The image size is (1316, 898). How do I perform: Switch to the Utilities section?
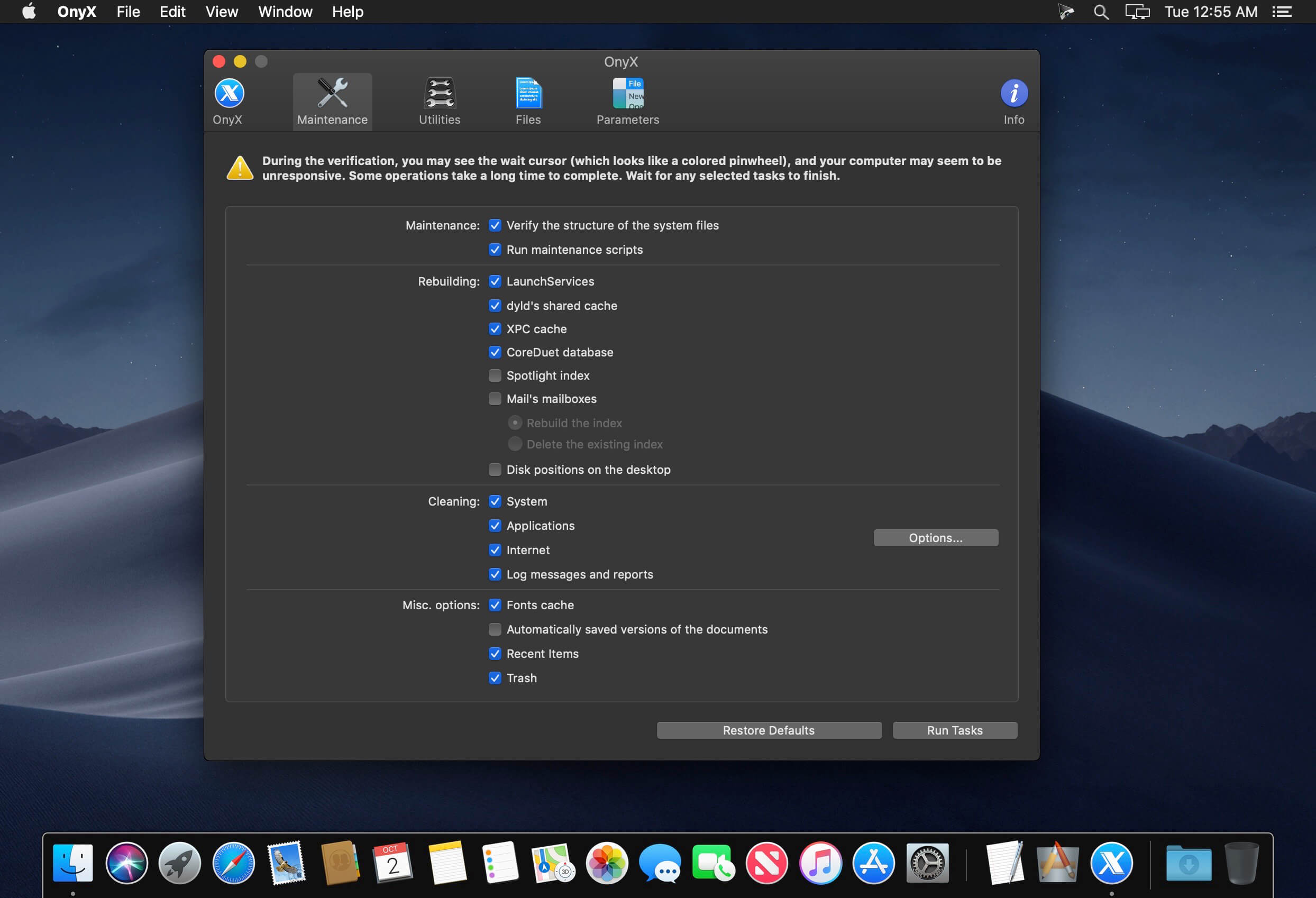click(x=439, y=100)
